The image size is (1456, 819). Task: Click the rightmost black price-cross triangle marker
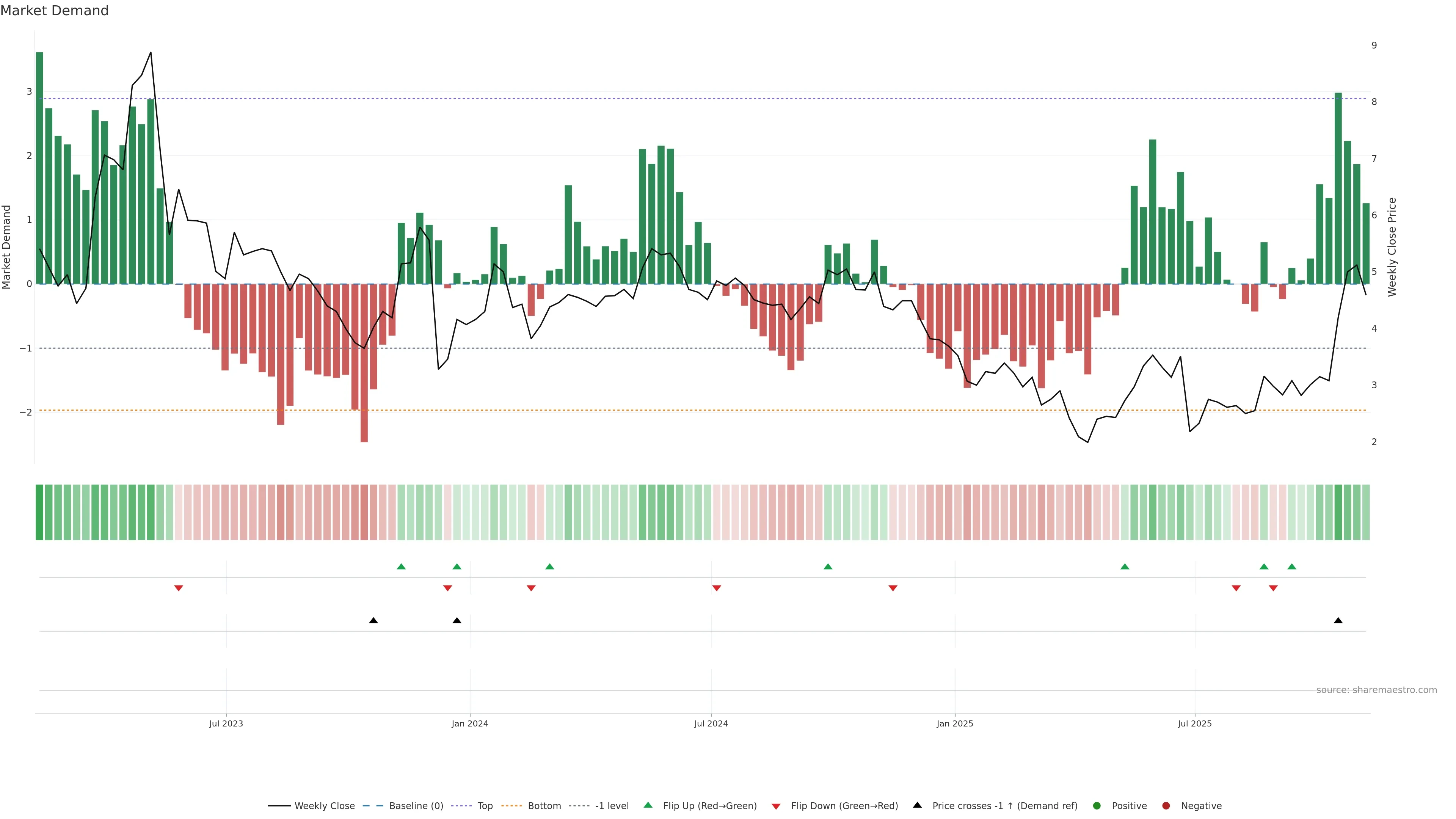point(1338,621)
